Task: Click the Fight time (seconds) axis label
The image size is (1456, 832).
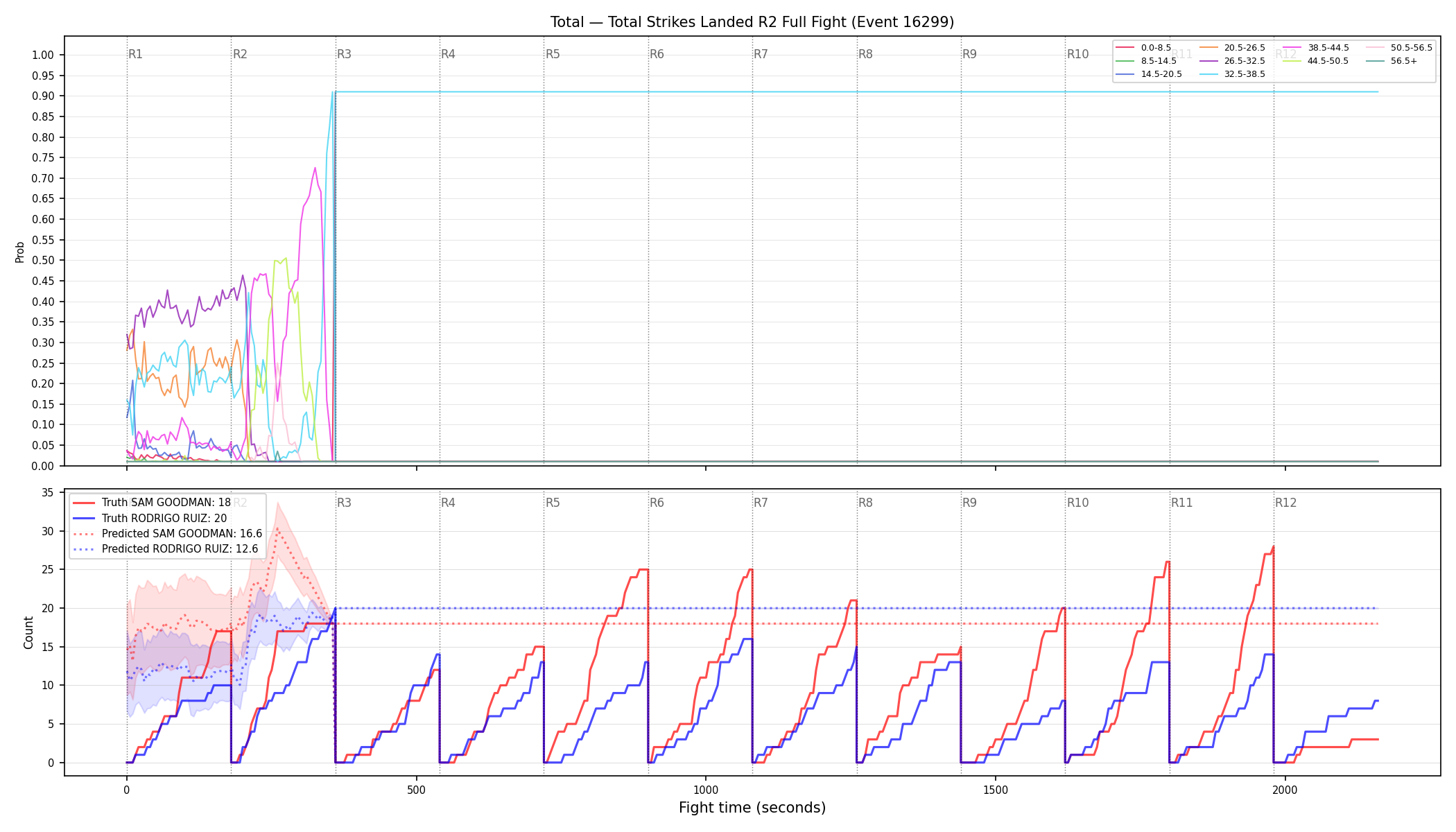Action: click(x=752, y=808)
